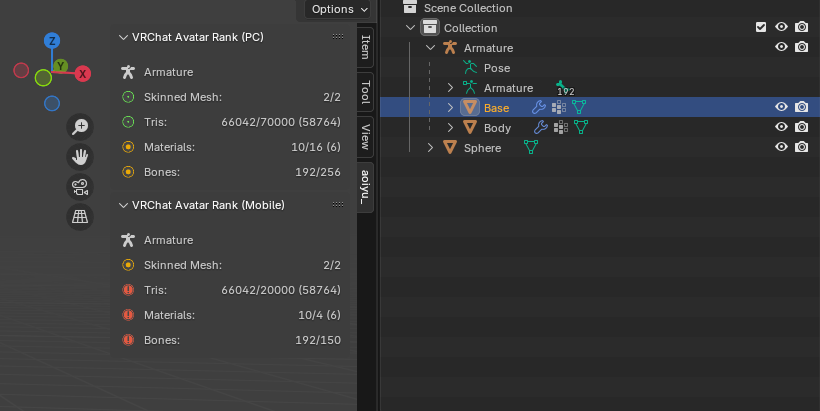820x411 pixels.
Task: Open the Options dropdown
Action: click(338, 9)
